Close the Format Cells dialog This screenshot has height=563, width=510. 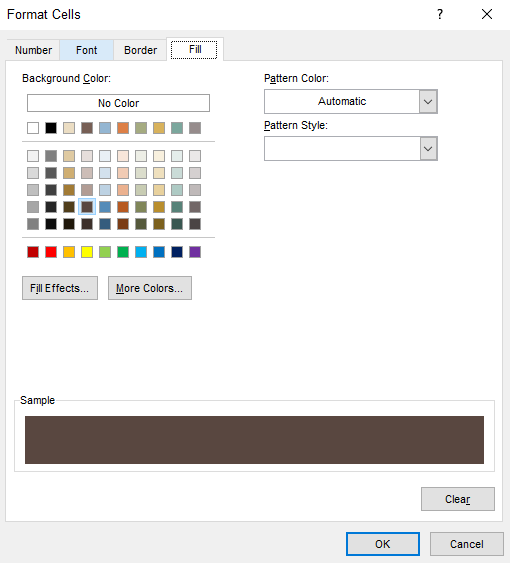point(487,14)
